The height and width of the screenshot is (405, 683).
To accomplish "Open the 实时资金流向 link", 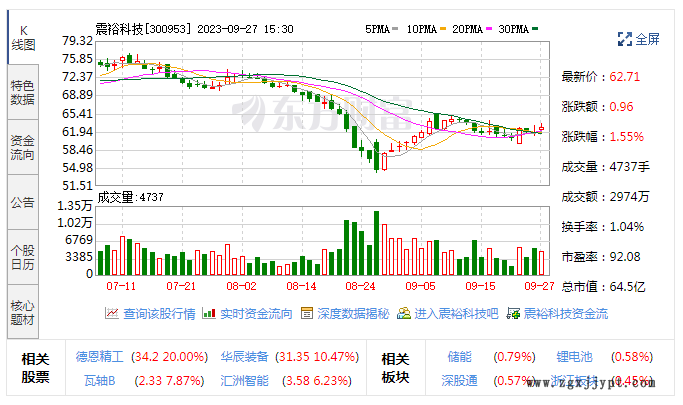I will click(x=256, y=314).
